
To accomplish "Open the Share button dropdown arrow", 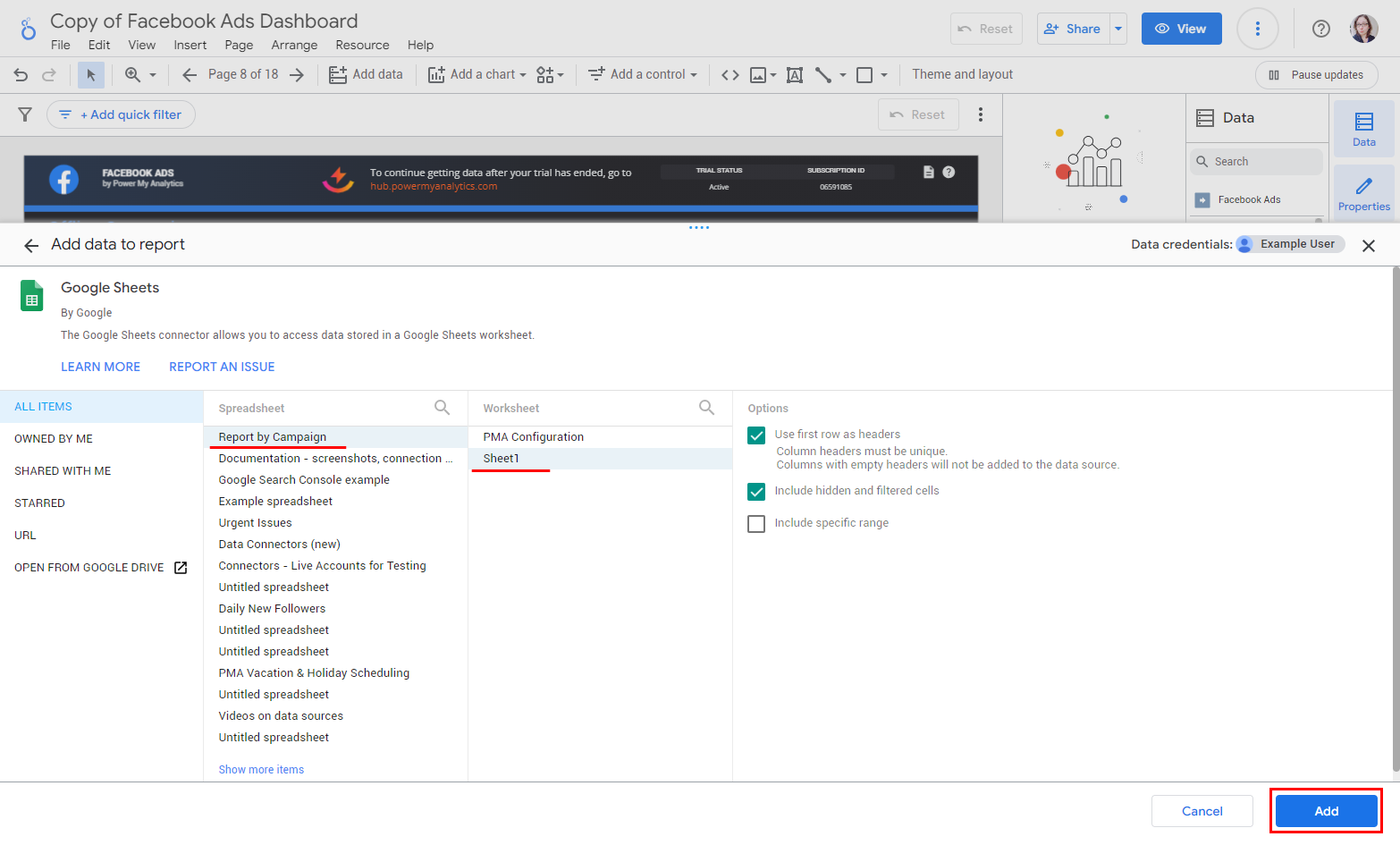I will [x=1117, y=29].
